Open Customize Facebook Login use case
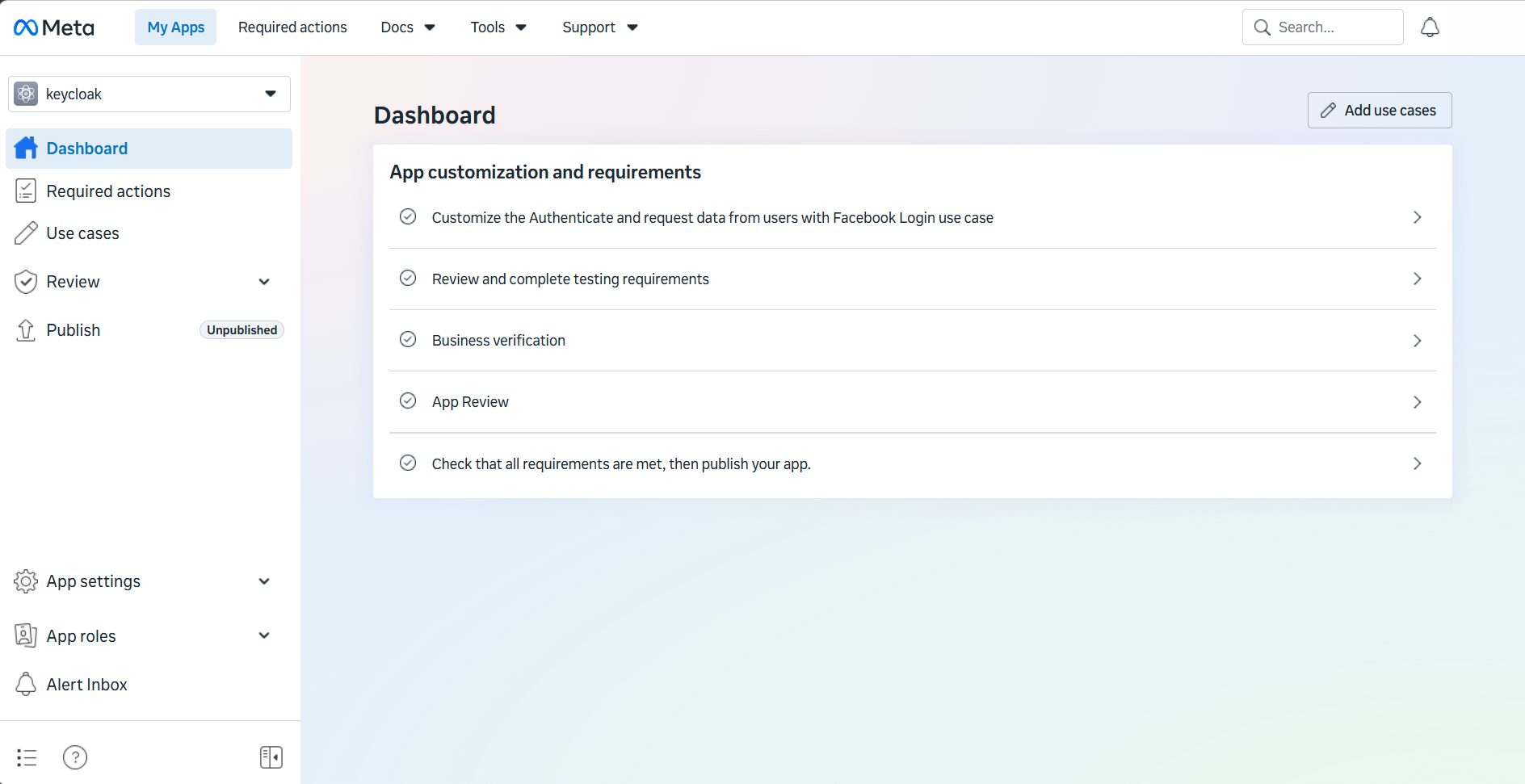Image resolution: width=1525 pixels, height=784 pixels. [913, 217]
